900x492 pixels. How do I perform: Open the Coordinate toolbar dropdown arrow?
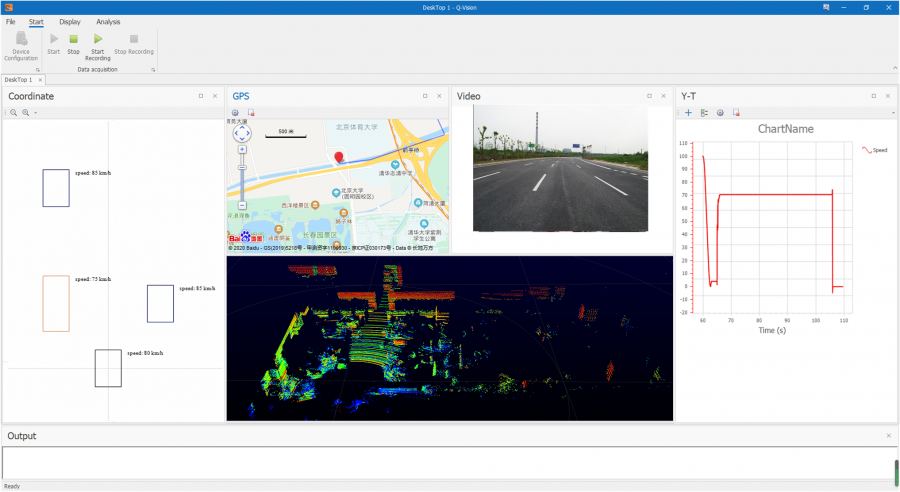pos(36,113)
